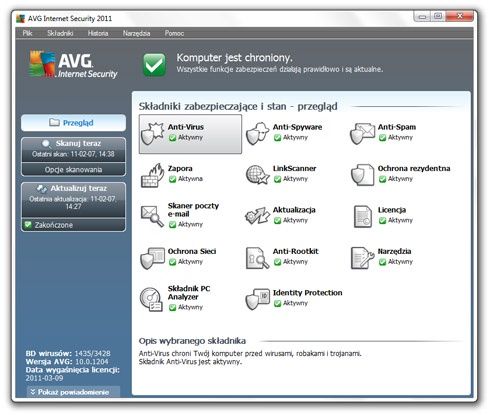The width and height of the screenshot is (490, 415).
Task: Click the virus DB value 1435/3428
Action: pyautogui.click(x=92, y=353)
